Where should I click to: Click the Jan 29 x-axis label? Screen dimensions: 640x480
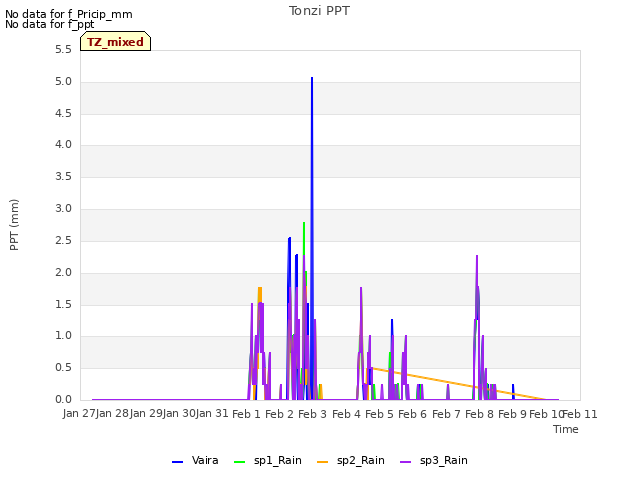click(x=146, y=414)
